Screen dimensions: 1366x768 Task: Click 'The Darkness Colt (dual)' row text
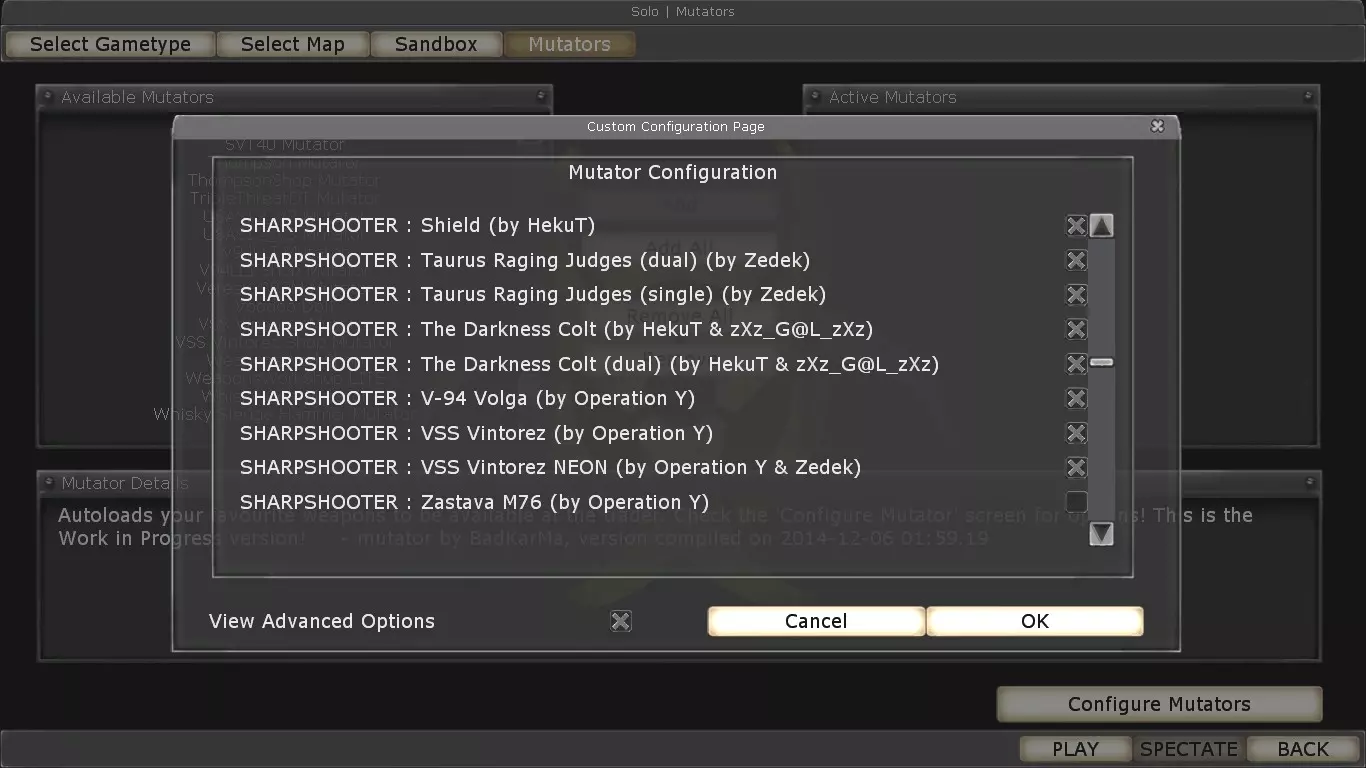589,364
